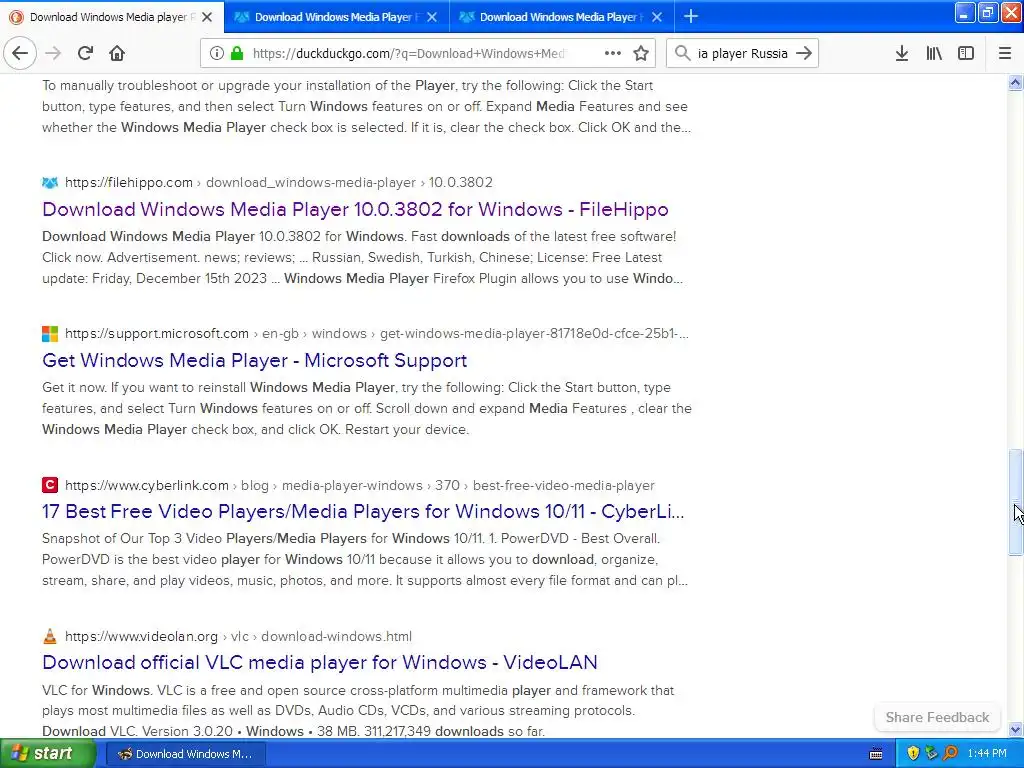Click the Microsoft logo beside support.microsoft.com
The width and height of the screenshot is (1024, 768).
point(50,334)
